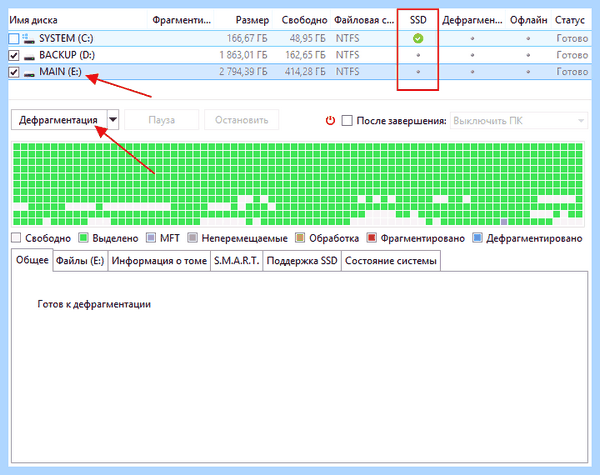The image size is (600, 475).
Task: Click the Файловая с... column header
Action: point(364,20)
